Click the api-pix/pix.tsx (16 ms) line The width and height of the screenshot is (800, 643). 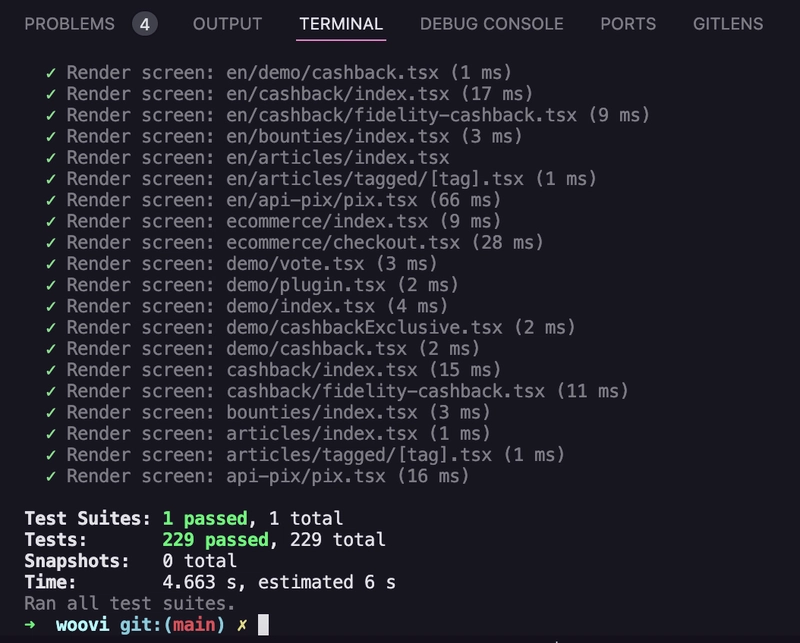click(x=257, y=476)
